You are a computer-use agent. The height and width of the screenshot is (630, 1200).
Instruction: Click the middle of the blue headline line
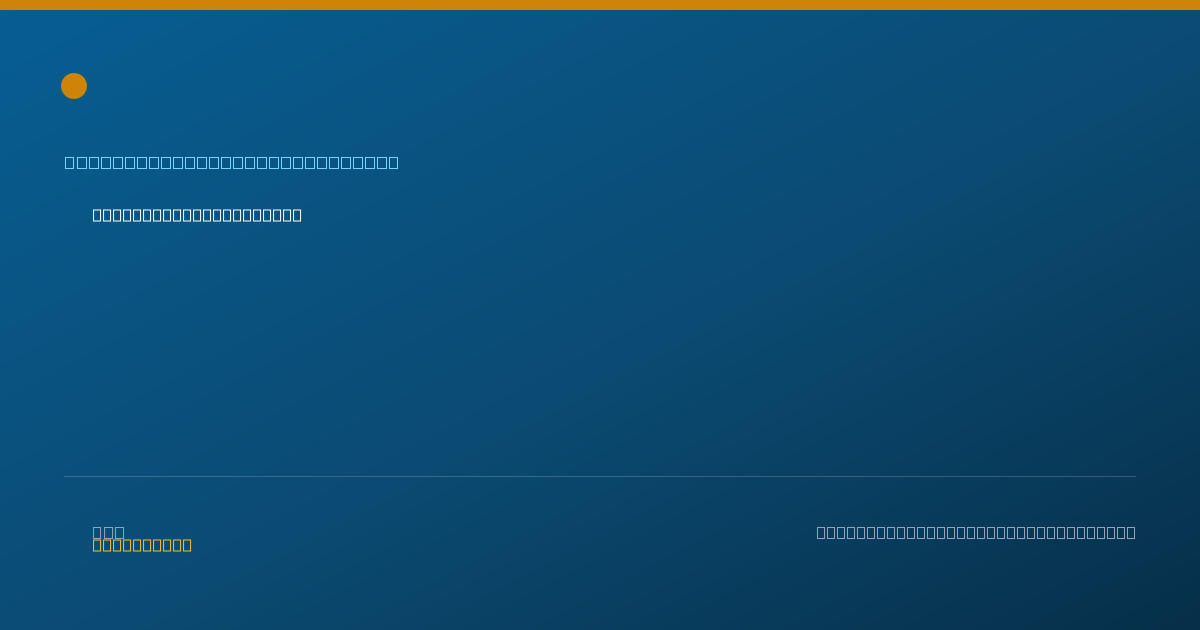[231, 162]
